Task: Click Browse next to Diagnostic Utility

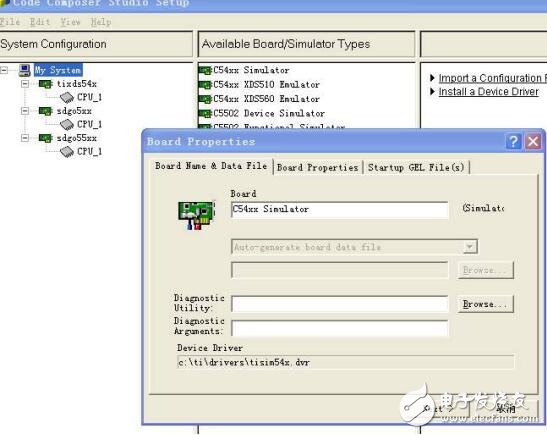Action: pyautogui.click(x=486, y=304)
